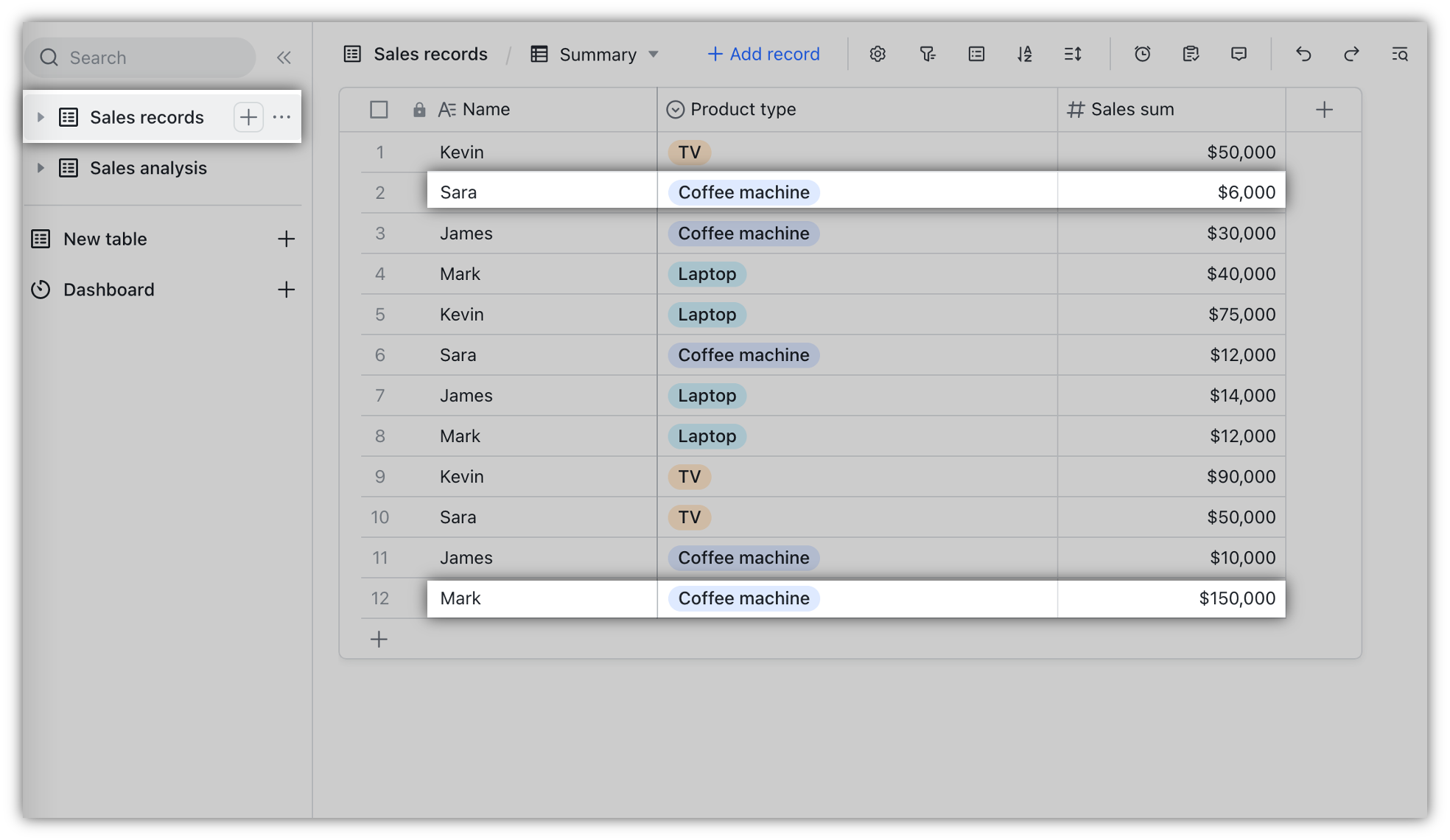Click the sort icon in toolbar
1450x840 pixels.
(1024, 54)
